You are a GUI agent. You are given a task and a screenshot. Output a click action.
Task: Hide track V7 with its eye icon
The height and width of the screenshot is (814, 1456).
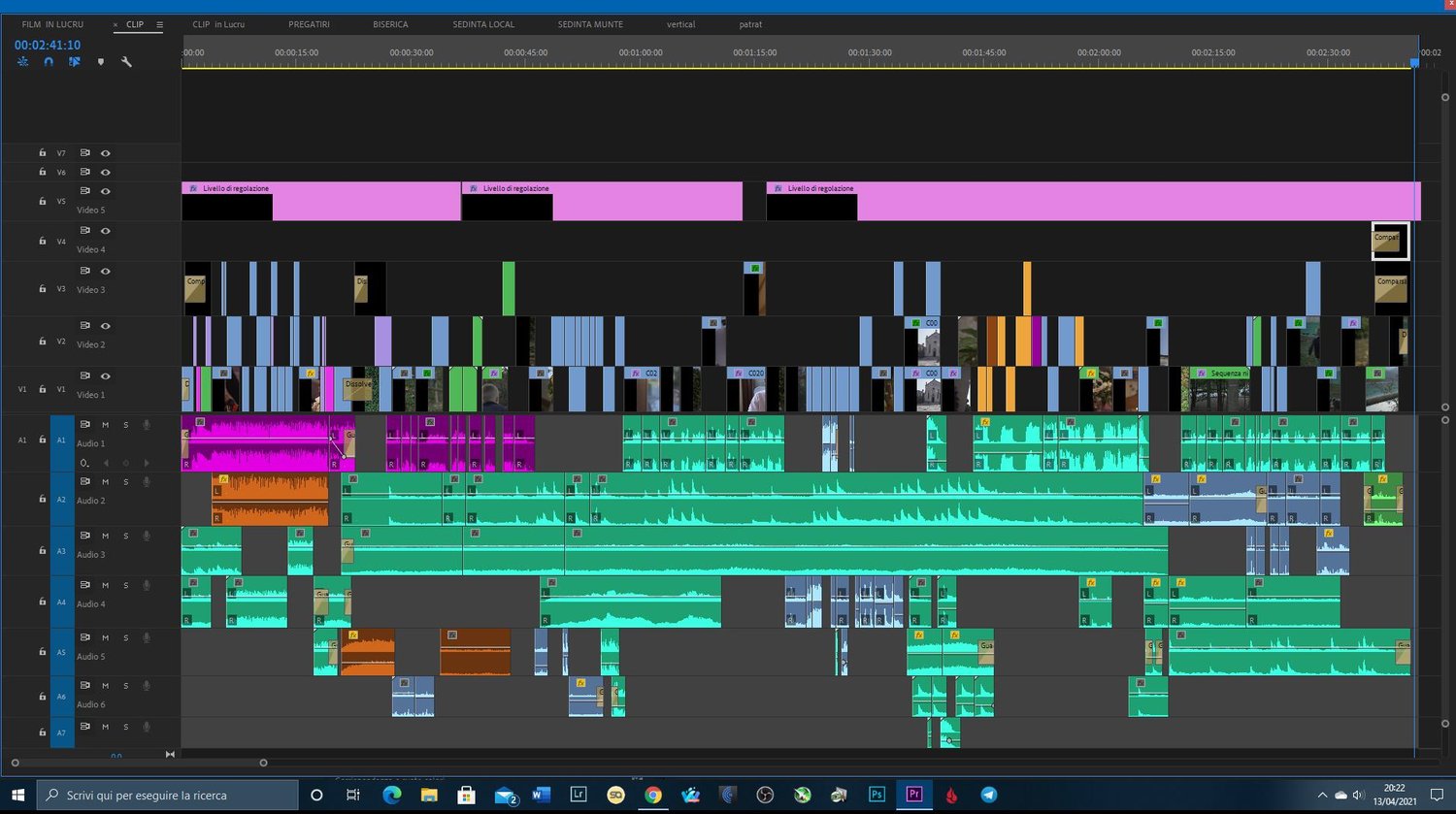(106, 153)
